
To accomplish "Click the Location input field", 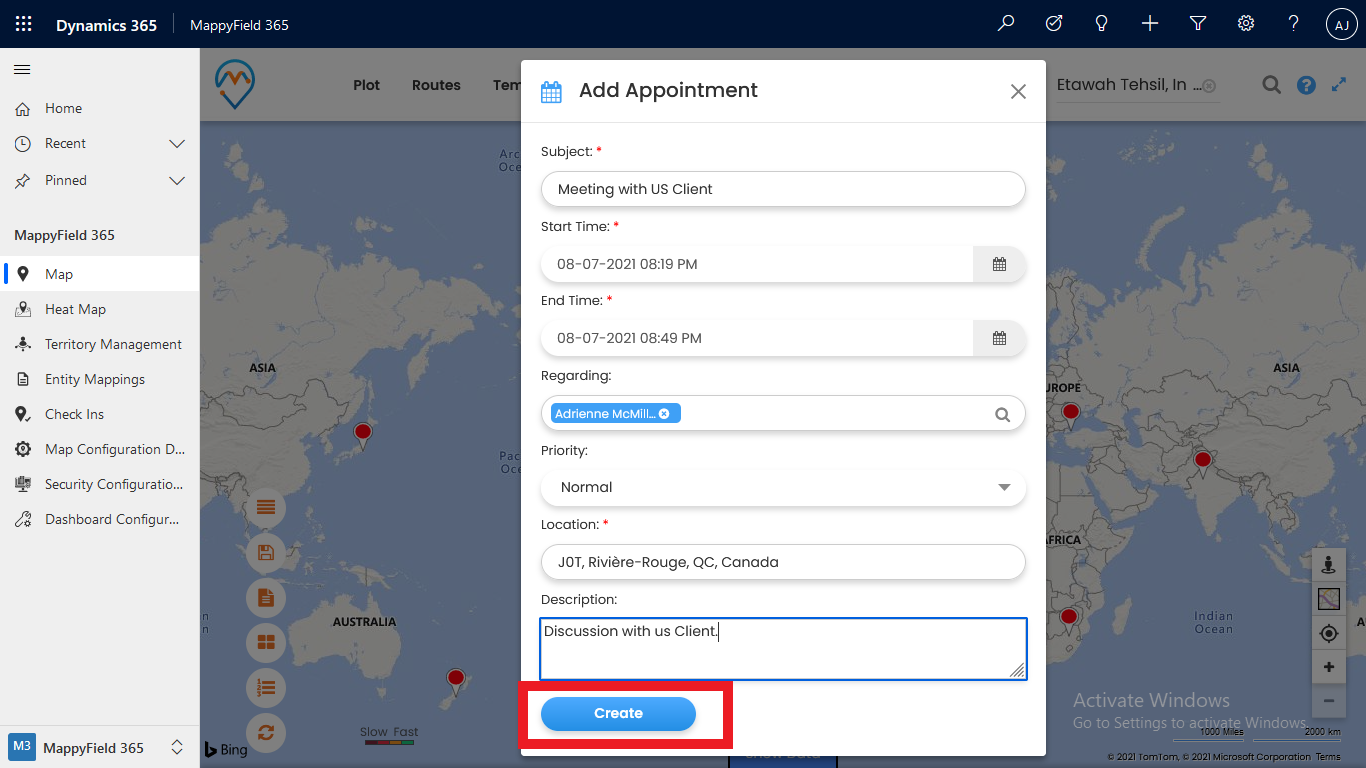I will (x=783, y=562).
